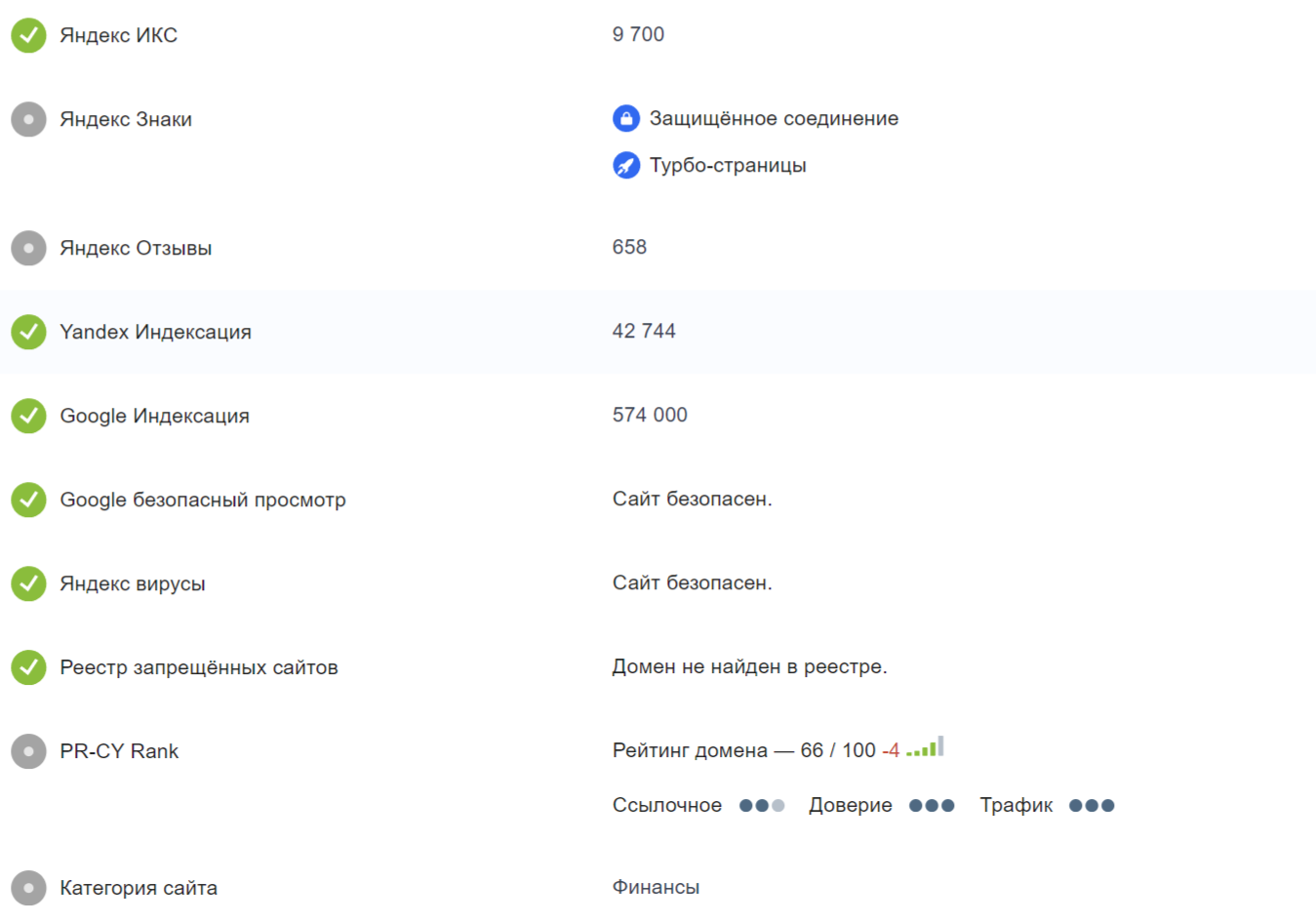Click the Google indexed pages value 574 000
Viewport: 1316px width, 922px height.
[650, 415]
